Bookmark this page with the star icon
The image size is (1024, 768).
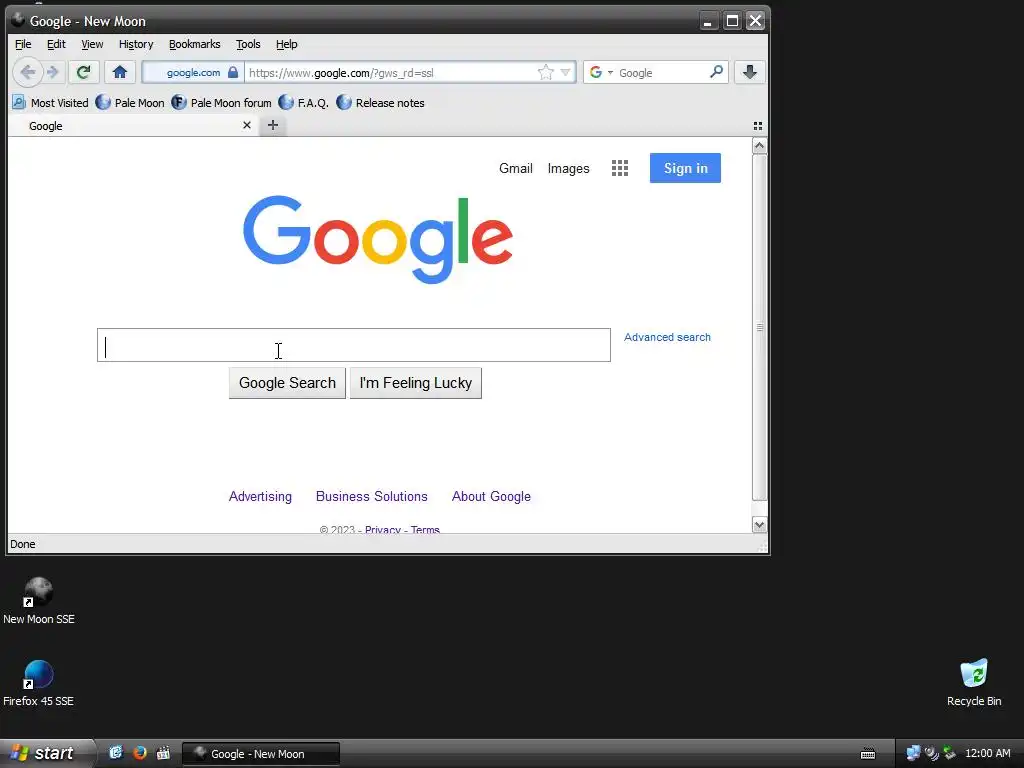545,72
